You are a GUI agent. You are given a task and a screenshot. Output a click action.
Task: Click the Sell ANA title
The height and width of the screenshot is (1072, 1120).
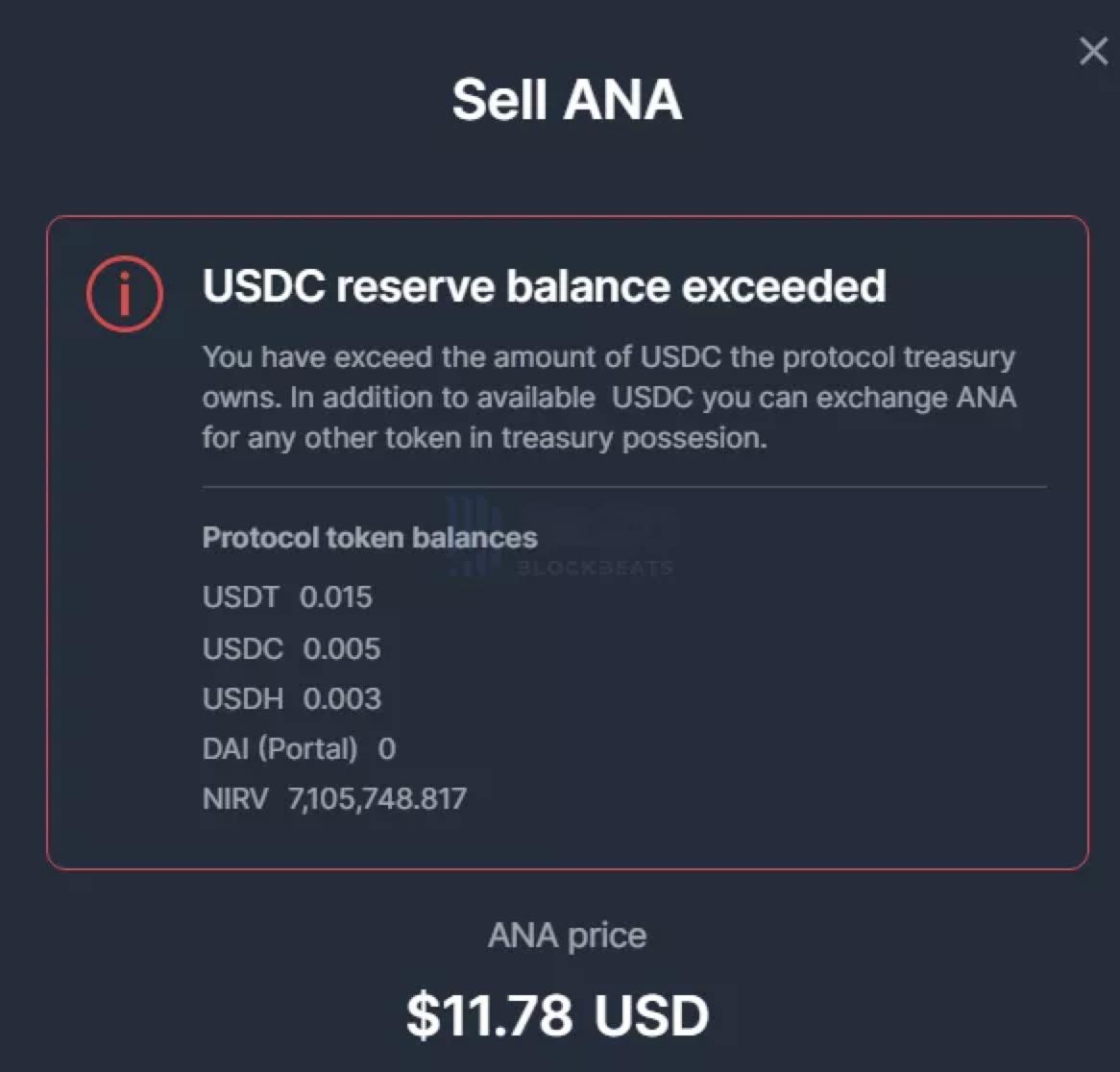(567, 100)
